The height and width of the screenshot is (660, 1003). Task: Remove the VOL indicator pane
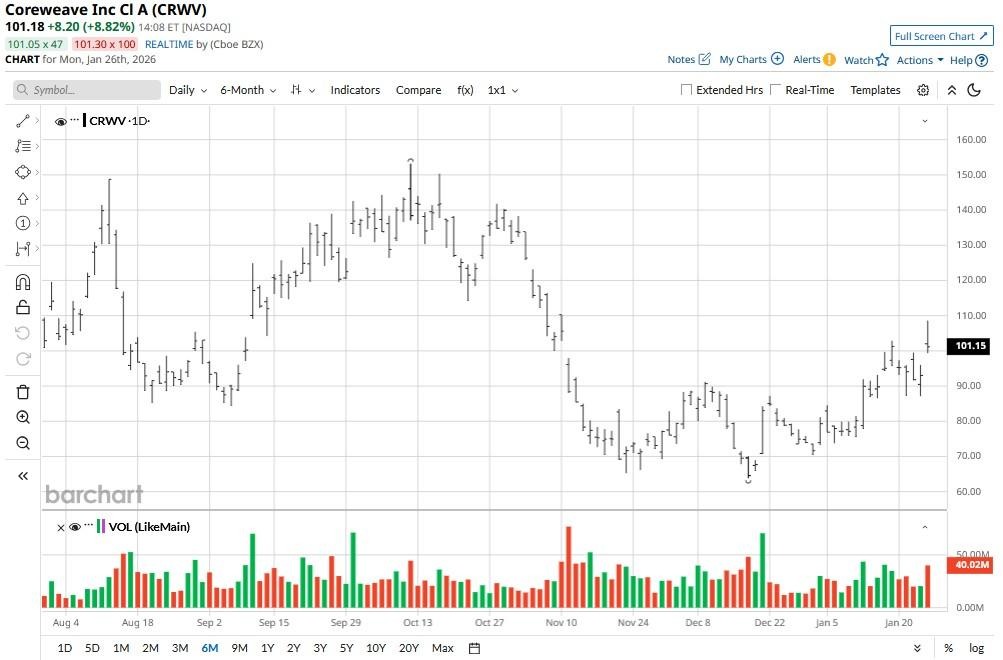pos(61,528)
